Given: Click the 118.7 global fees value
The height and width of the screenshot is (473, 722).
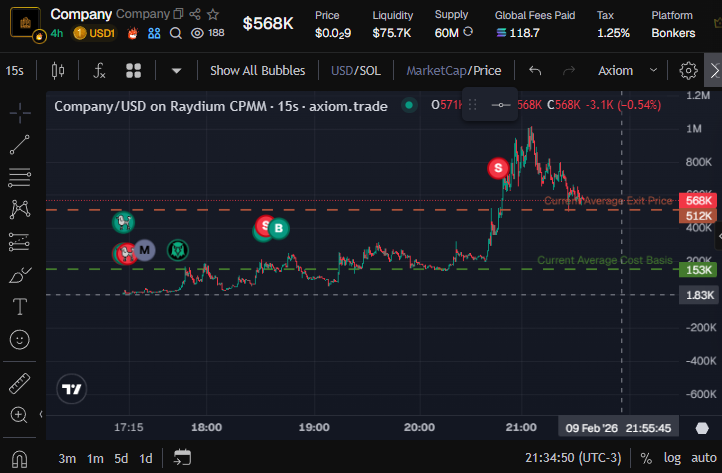Looking at the screenshot, I should coord(524,33).
